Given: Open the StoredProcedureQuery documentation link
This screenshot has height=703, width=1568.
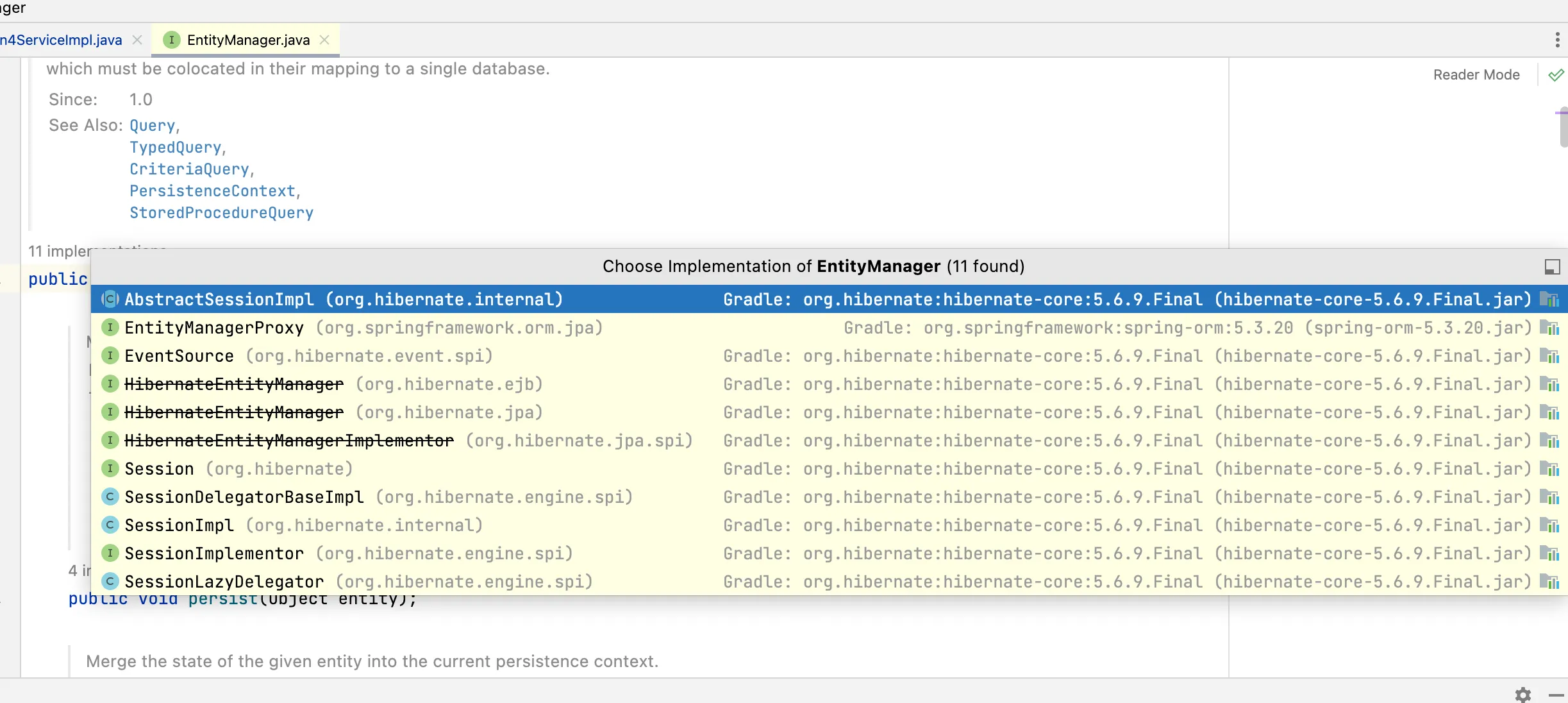Looking at the screenshot, I should 221,213.
